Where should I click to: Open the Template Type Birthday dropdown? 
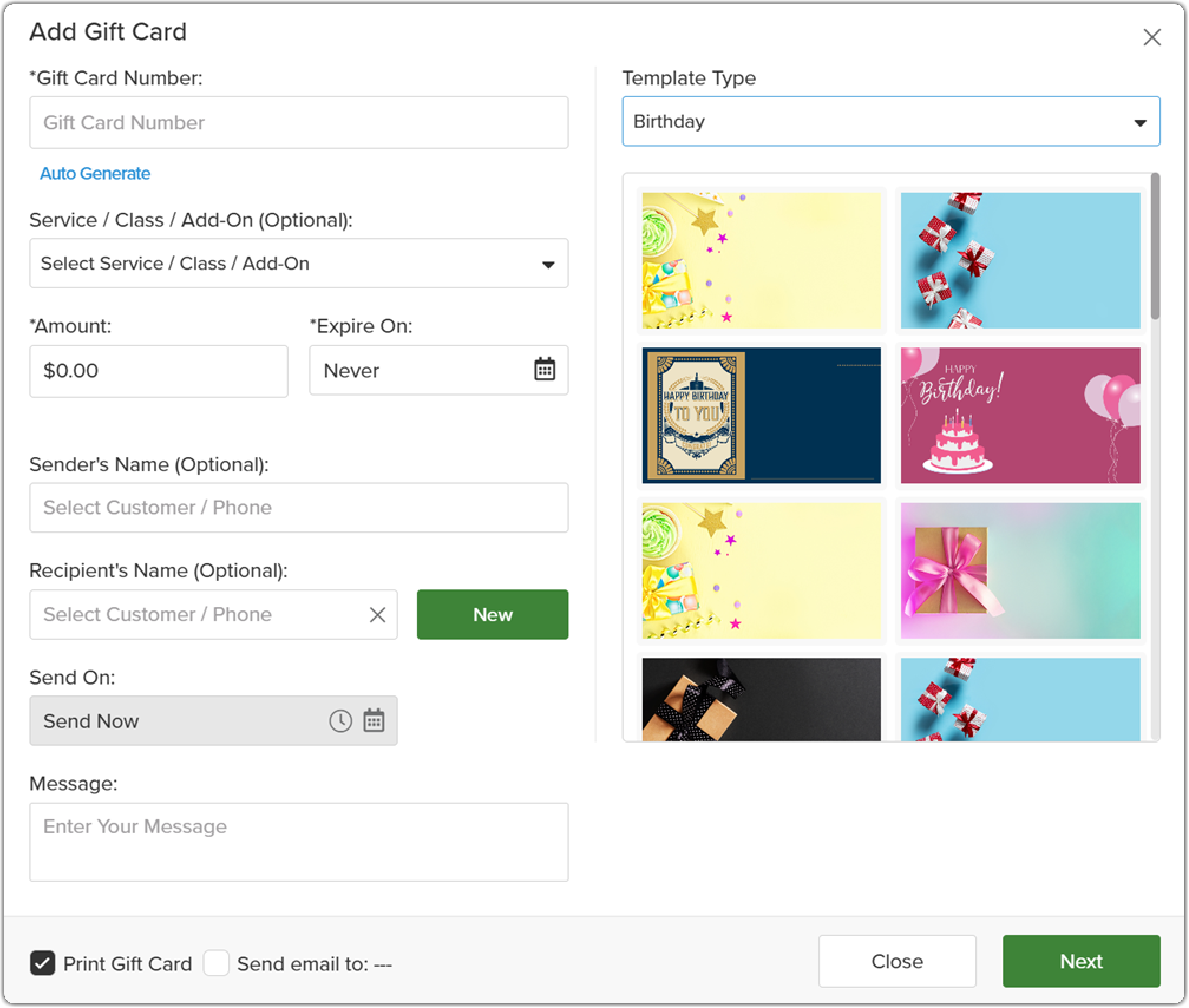[891, 122]
